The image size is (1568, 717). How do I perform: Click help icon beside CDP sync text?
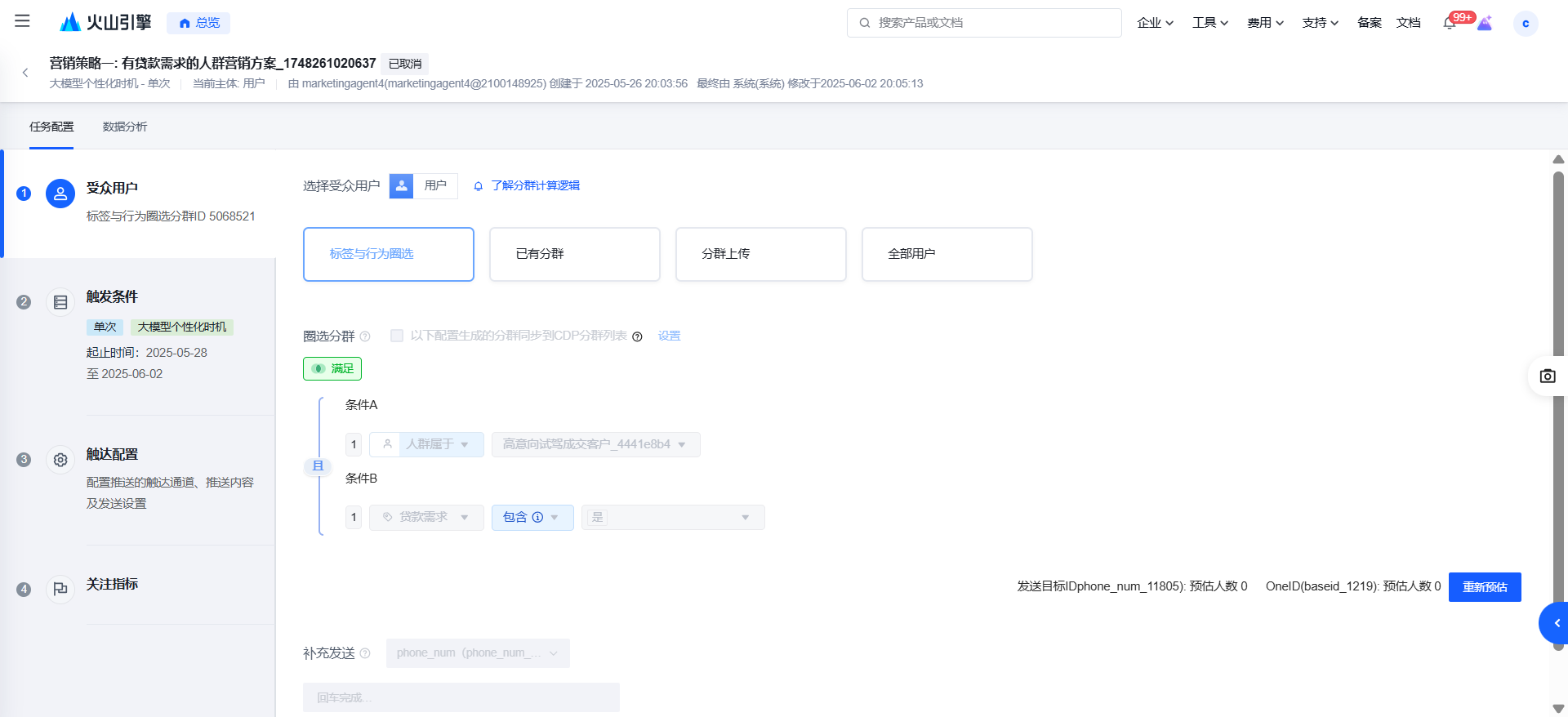[637, 336]
